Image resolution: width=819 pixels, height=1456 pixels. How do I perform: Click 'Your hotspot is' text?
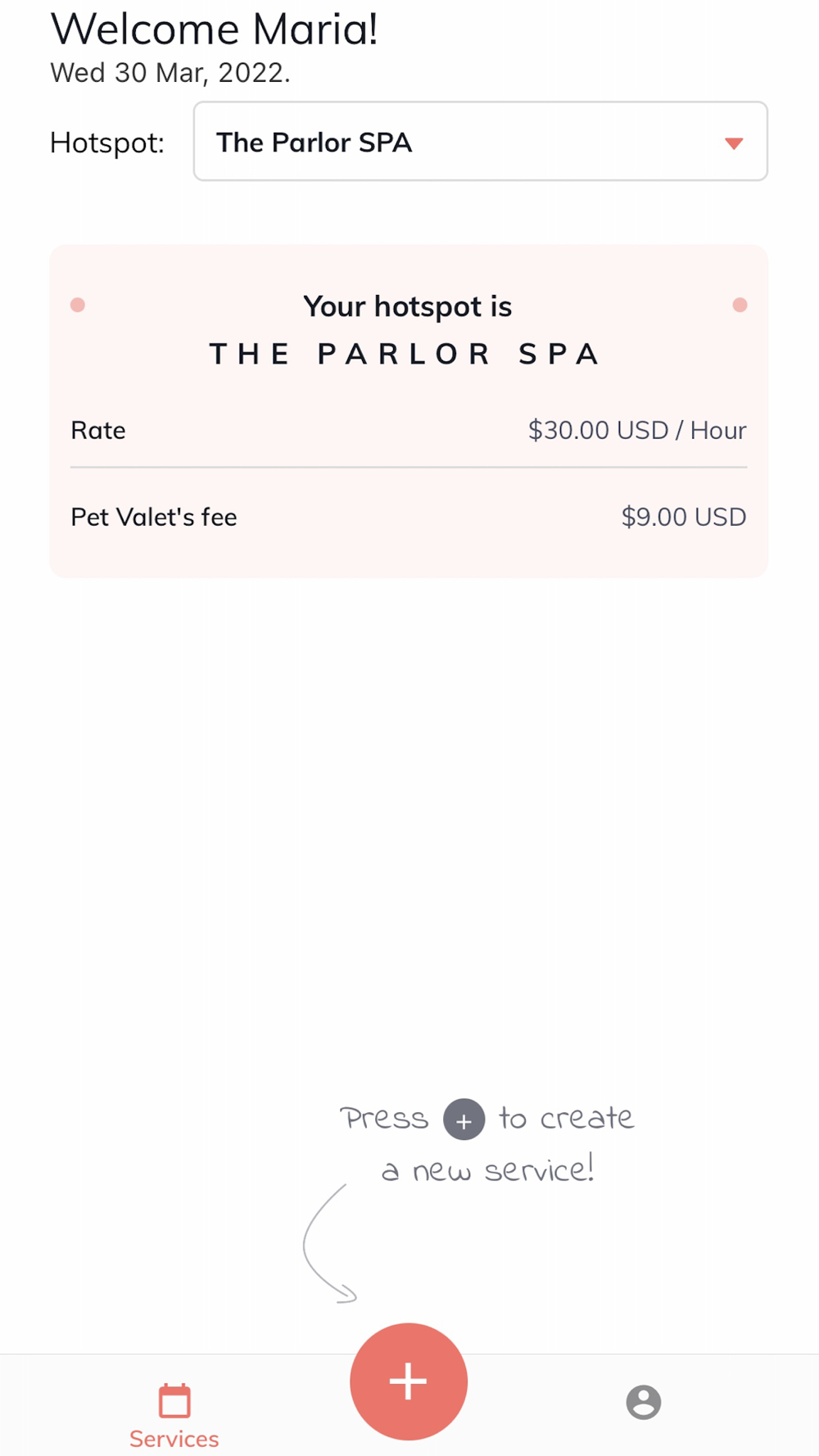[407, 306]
